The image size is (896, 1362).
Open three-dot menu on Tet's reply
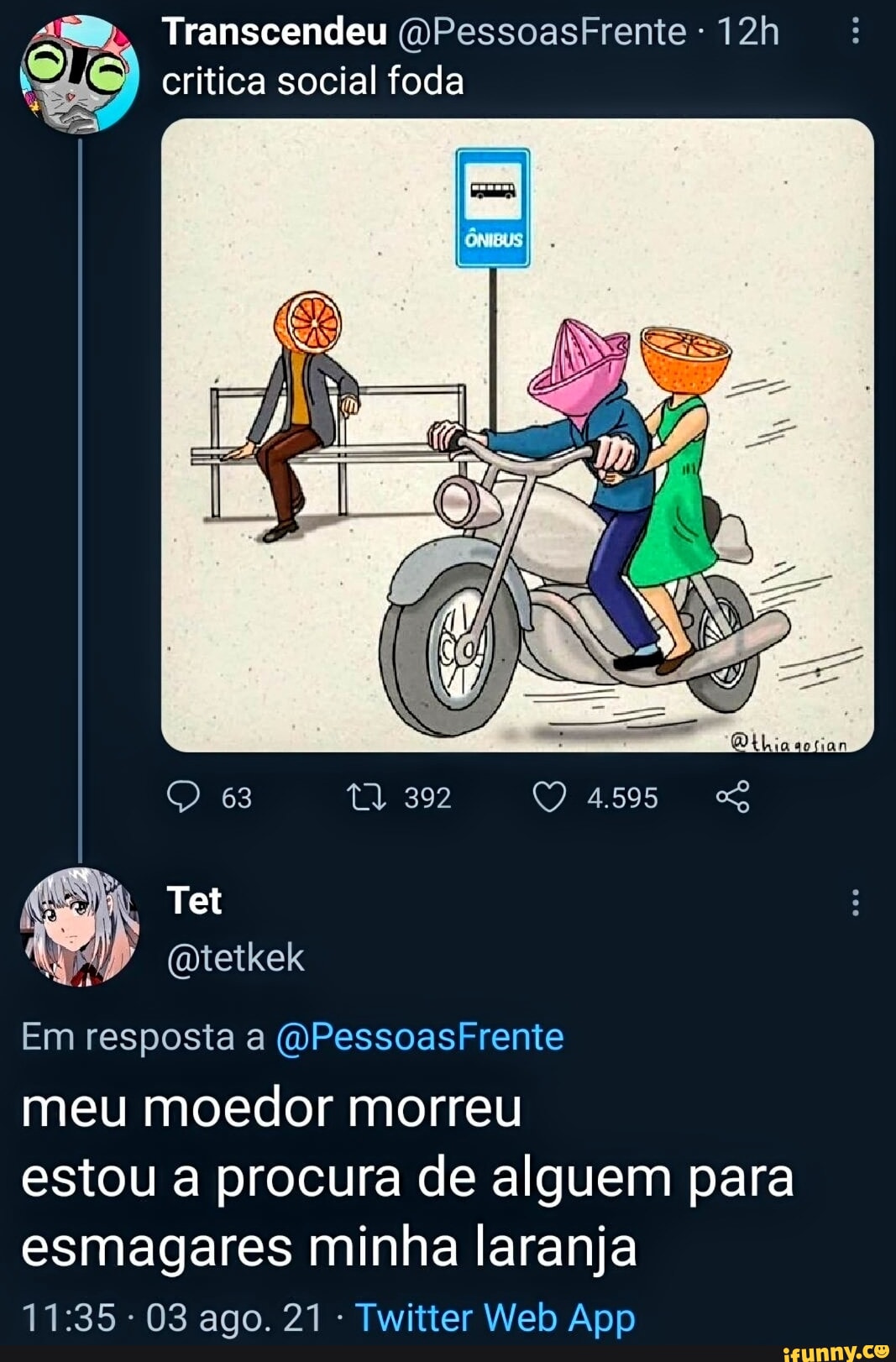[x=855, y=903]
